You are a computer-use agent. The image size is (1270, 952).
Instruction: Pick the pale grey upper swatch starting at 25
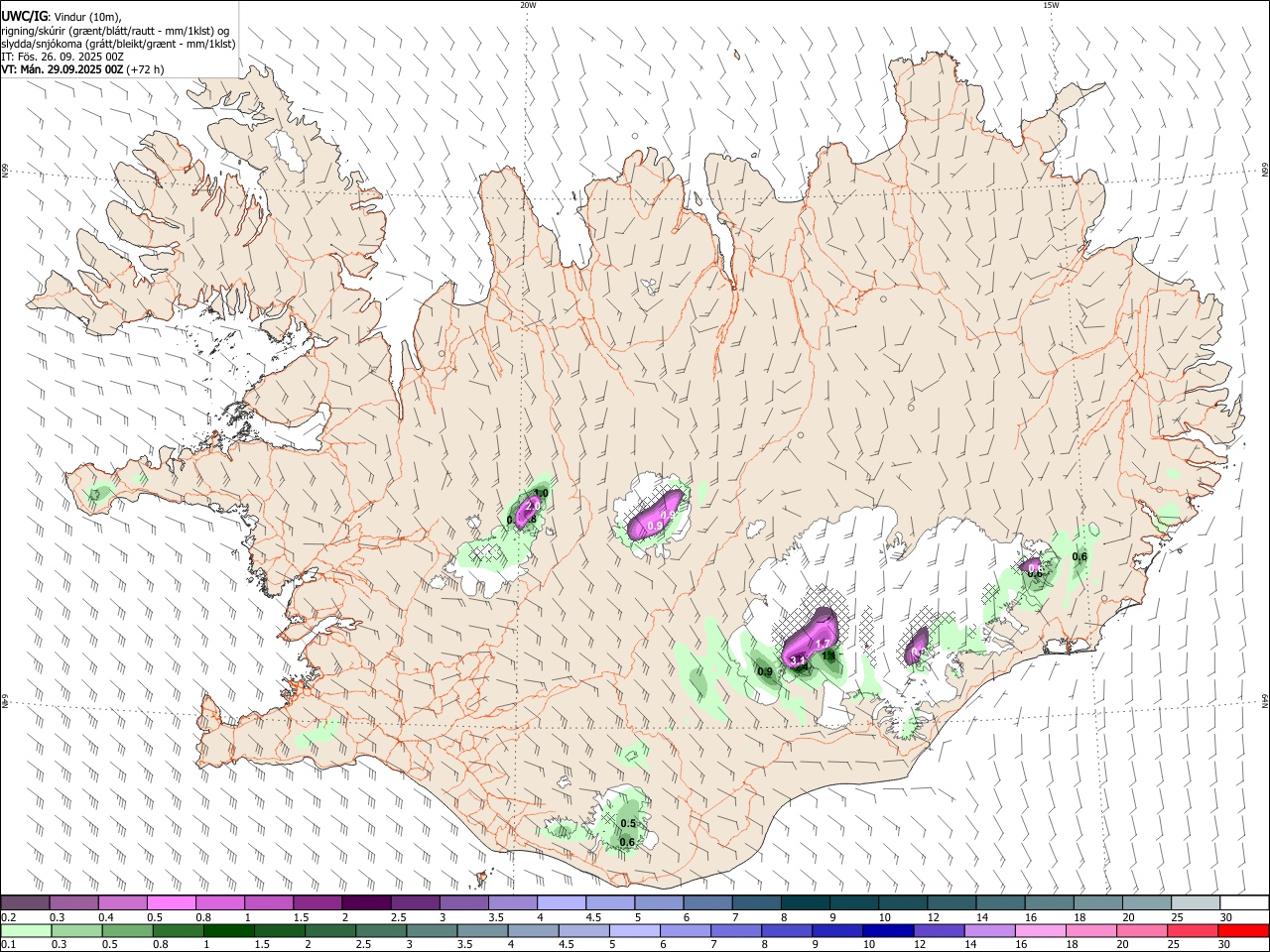(x=1195, y=902)
